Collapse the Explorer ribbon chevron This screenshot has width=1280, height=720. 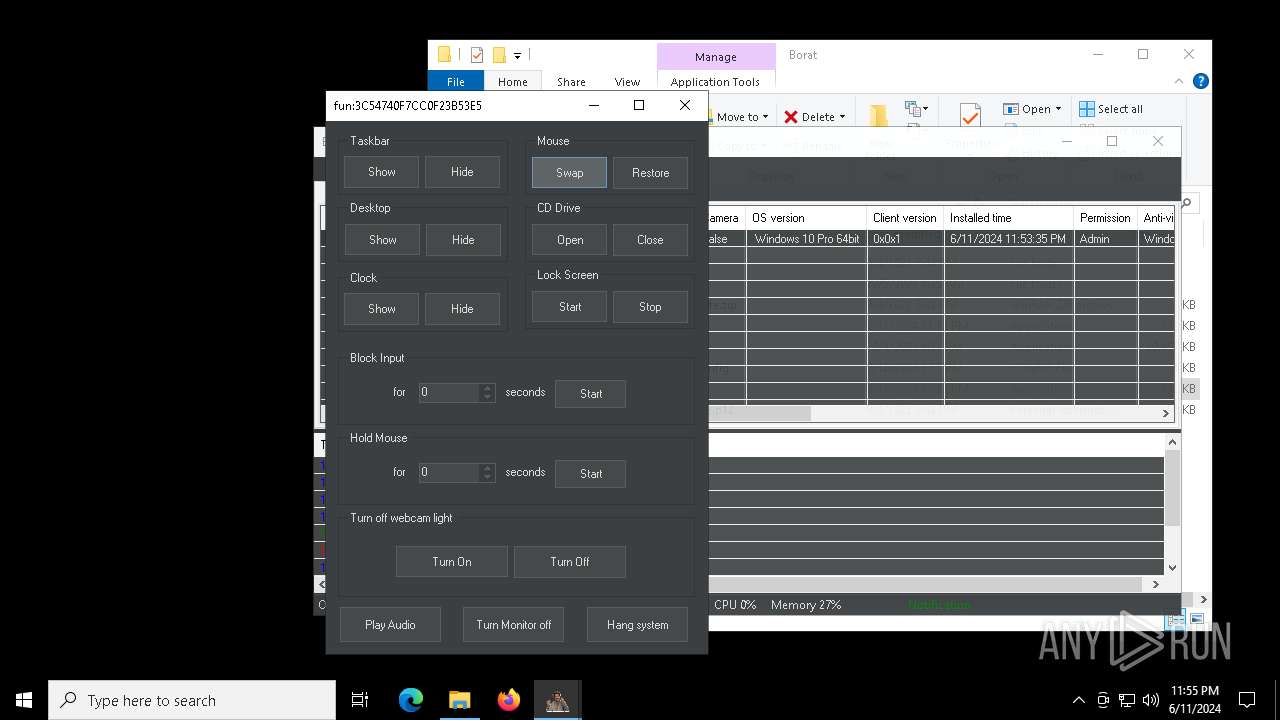[1181, 81]
